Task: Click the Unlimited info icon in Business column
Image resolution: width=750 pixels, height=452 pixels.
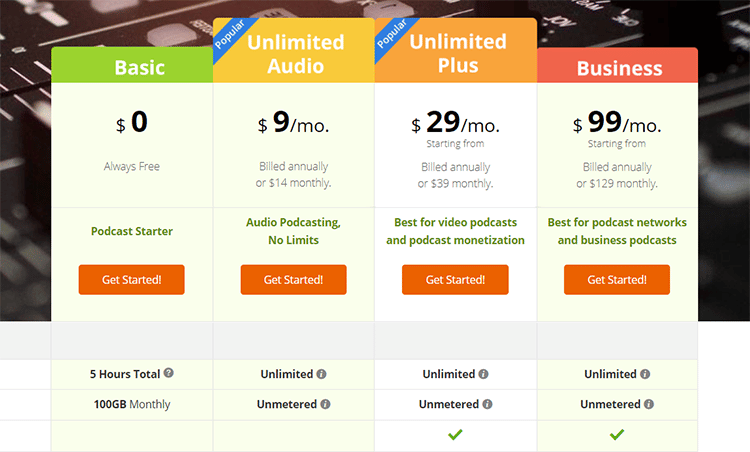Action: tap(646, 374)
